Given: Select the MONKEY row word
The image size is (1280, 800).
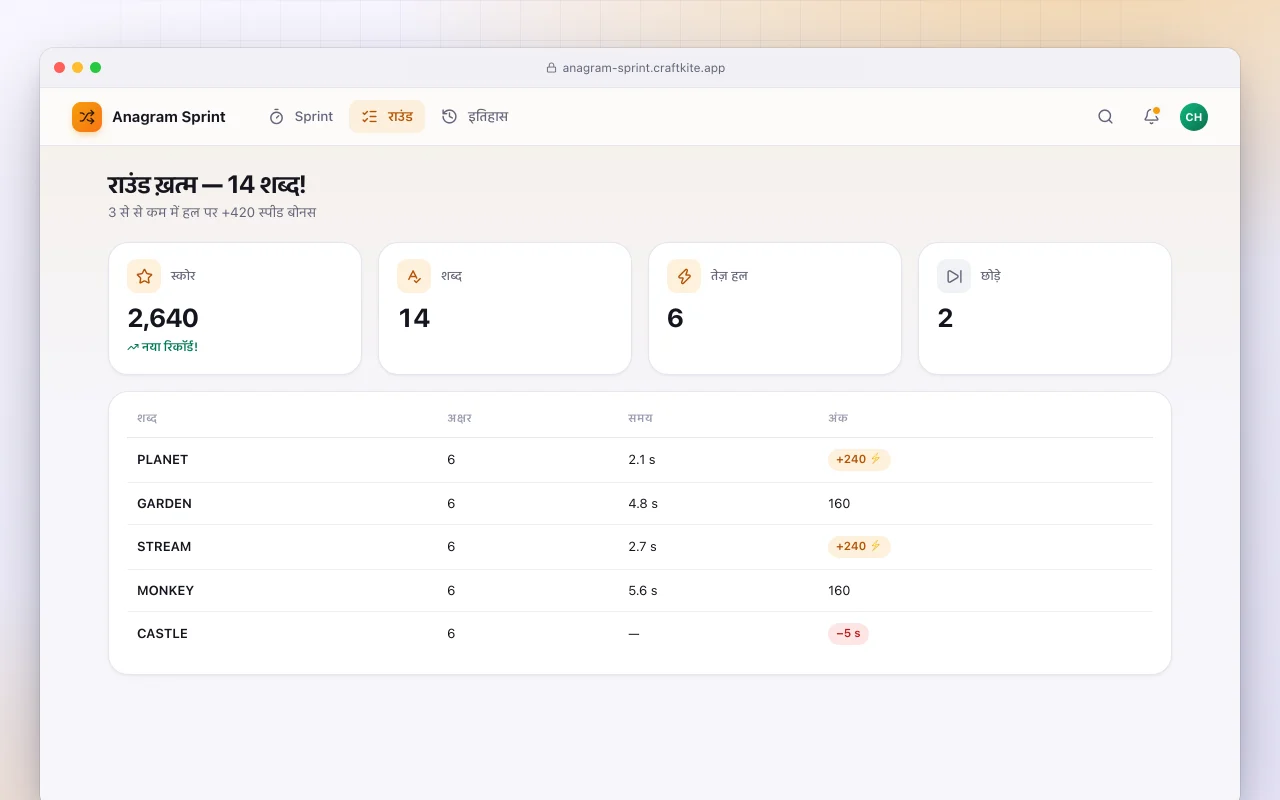Looking at the screenshot, I should click(x=166, y=591).
